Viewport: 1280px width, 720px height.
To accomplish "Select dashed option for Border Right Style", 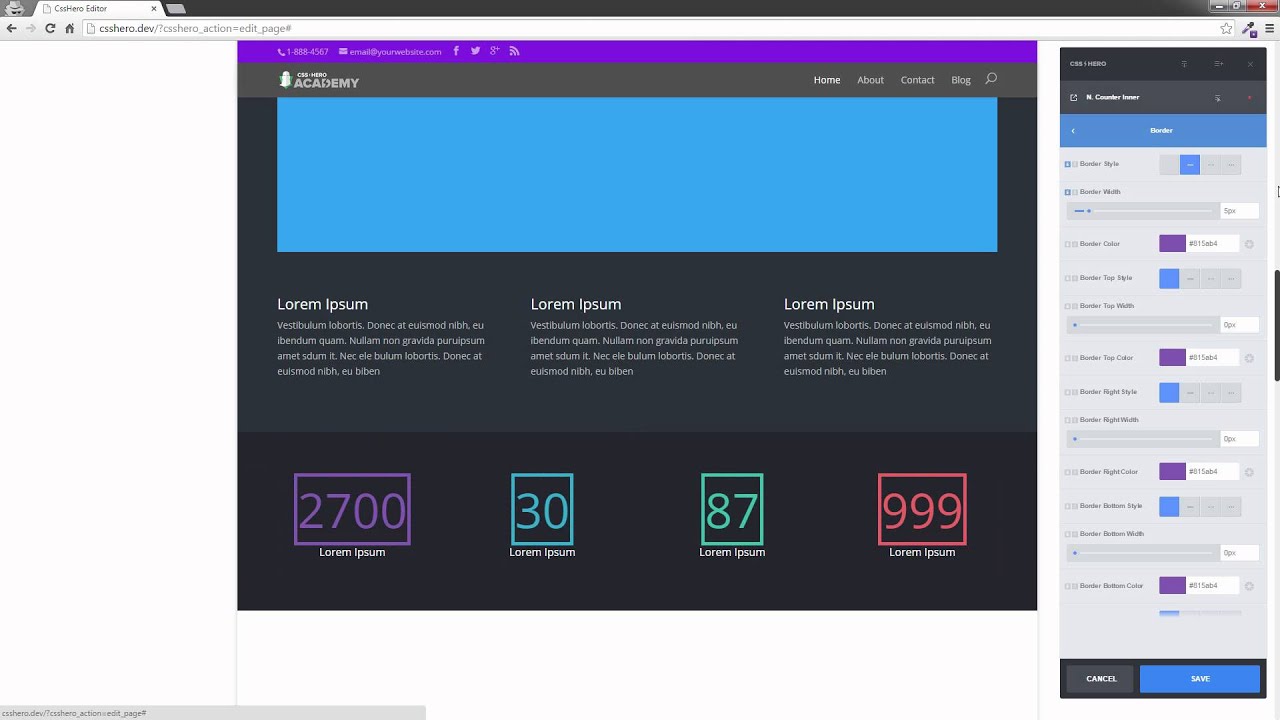I will 1210,392.
